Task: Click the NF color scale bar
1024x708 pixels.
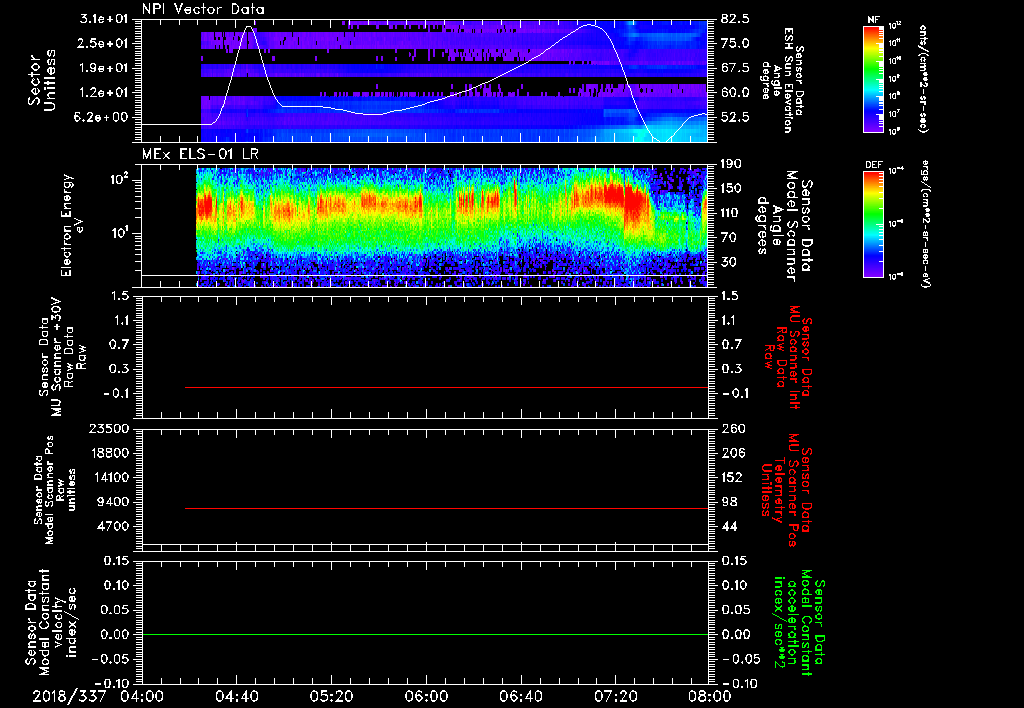Action: (x=873, y=79)
